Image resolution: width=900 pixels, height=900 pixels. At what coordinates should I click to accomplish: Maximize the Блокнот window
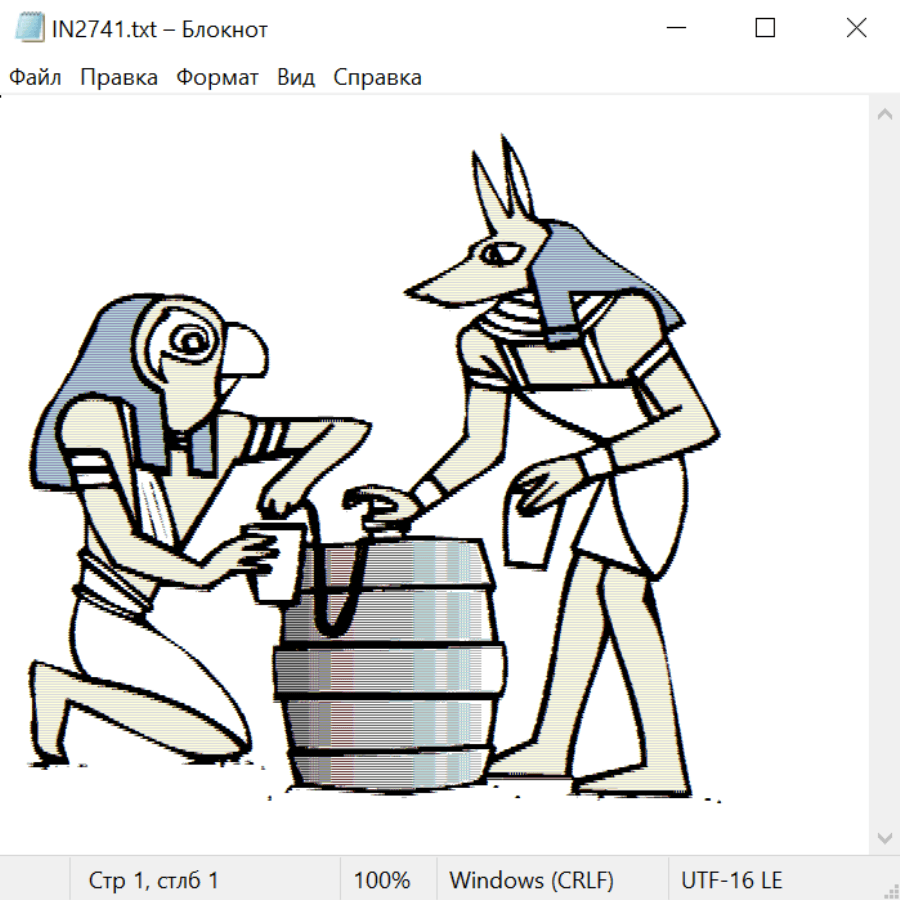pyautogui.click(x=765, y=29)
